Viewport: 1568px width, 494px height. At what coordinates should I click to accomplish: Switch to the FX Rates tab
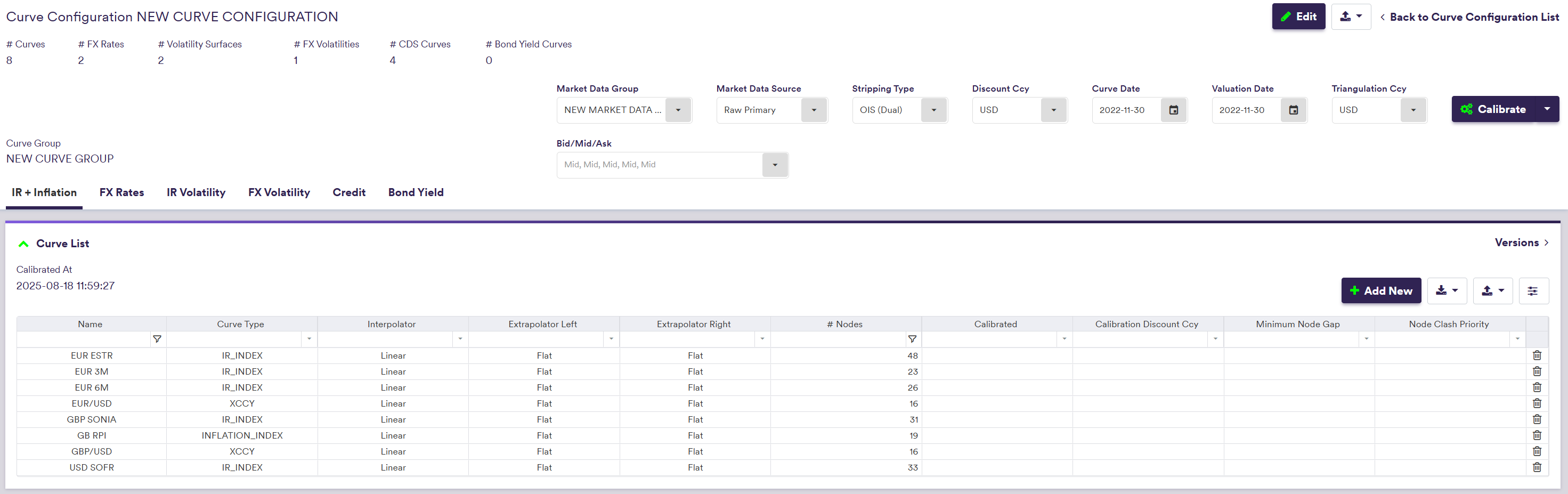click(x=121, y=192)
